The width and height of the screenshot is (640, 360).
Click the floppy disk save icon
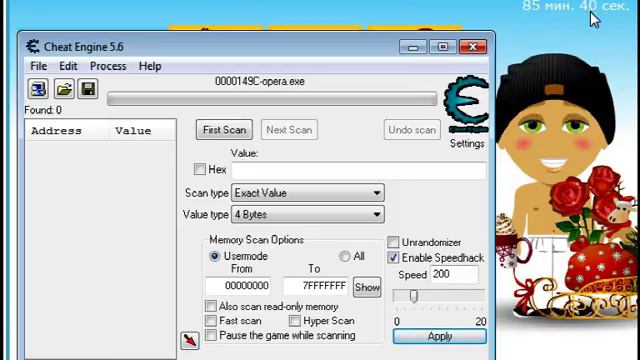click(88, 89)
